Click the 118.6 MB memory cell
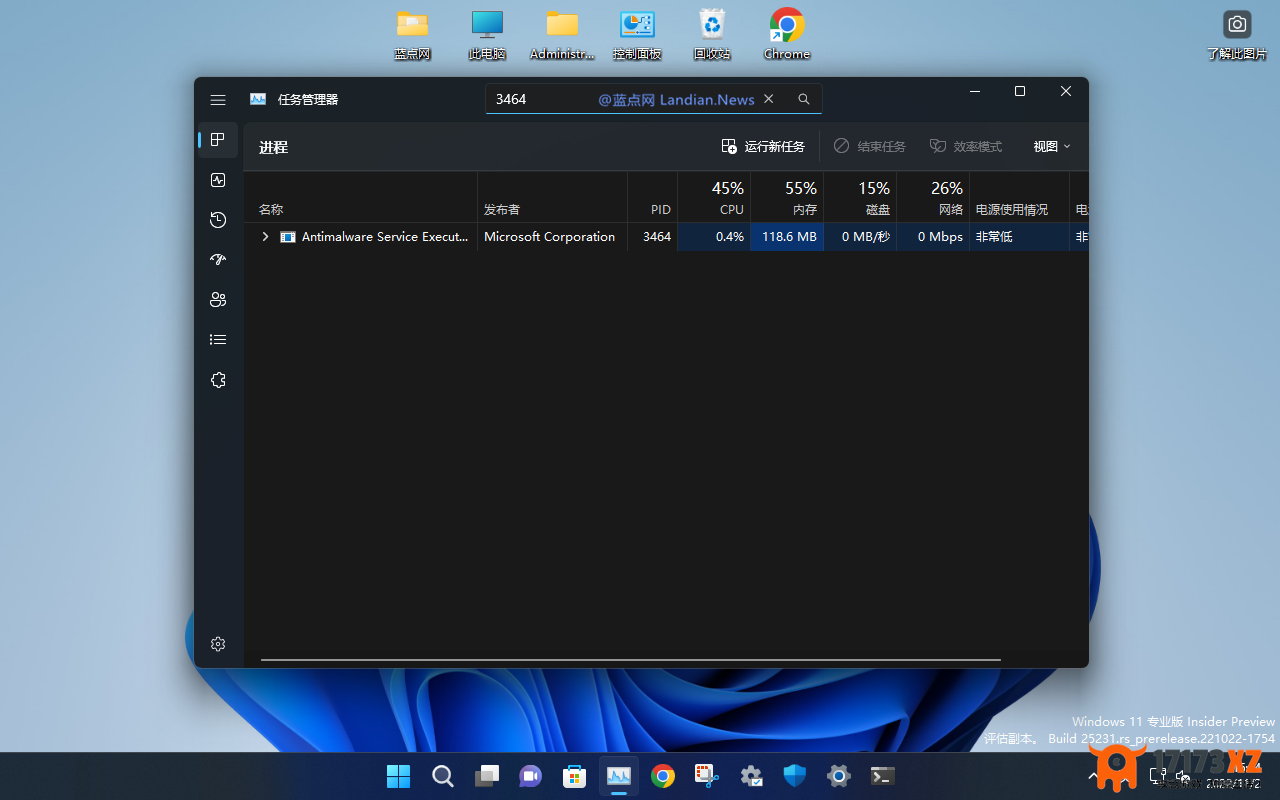The width and height of the screenshot is (1280, 800). 787,237
